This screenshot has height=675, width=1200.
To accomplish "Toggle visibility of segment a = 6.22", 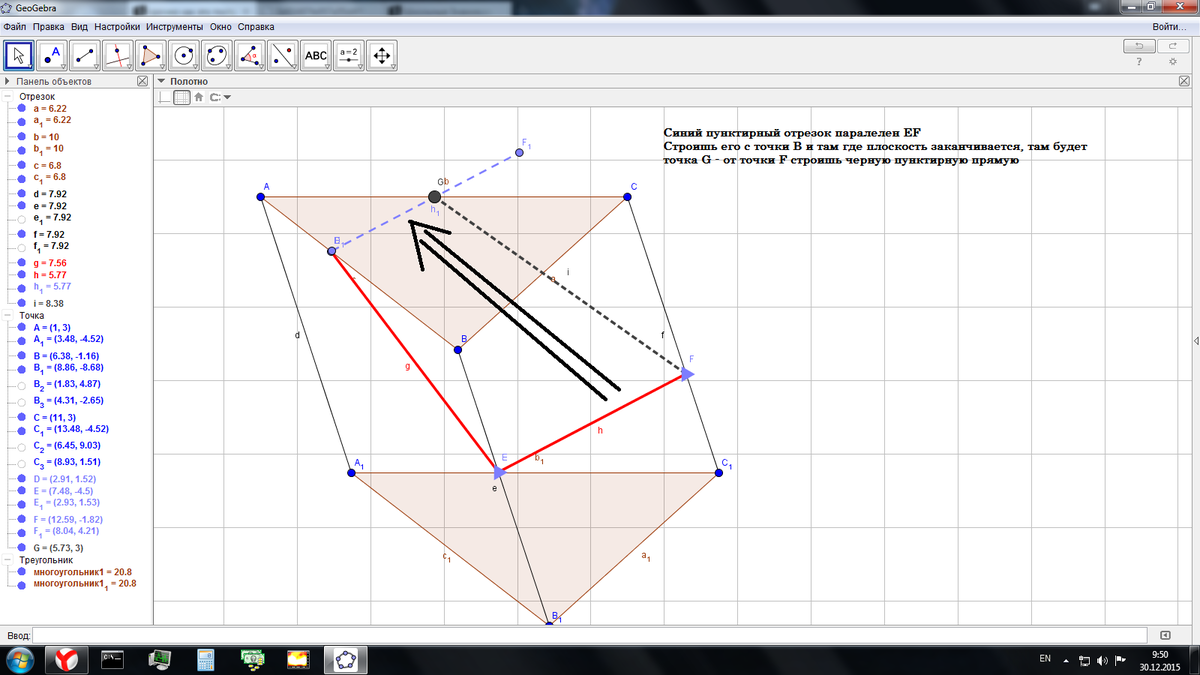I will click(x=22, y=108).
